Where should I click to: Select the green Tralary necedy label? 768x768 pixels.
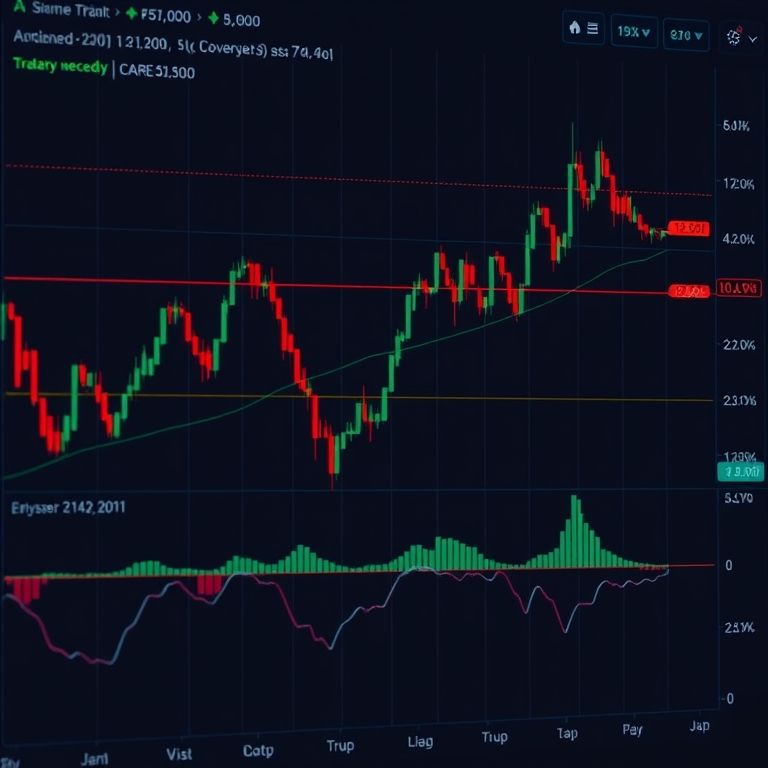[x=60, y=67]
